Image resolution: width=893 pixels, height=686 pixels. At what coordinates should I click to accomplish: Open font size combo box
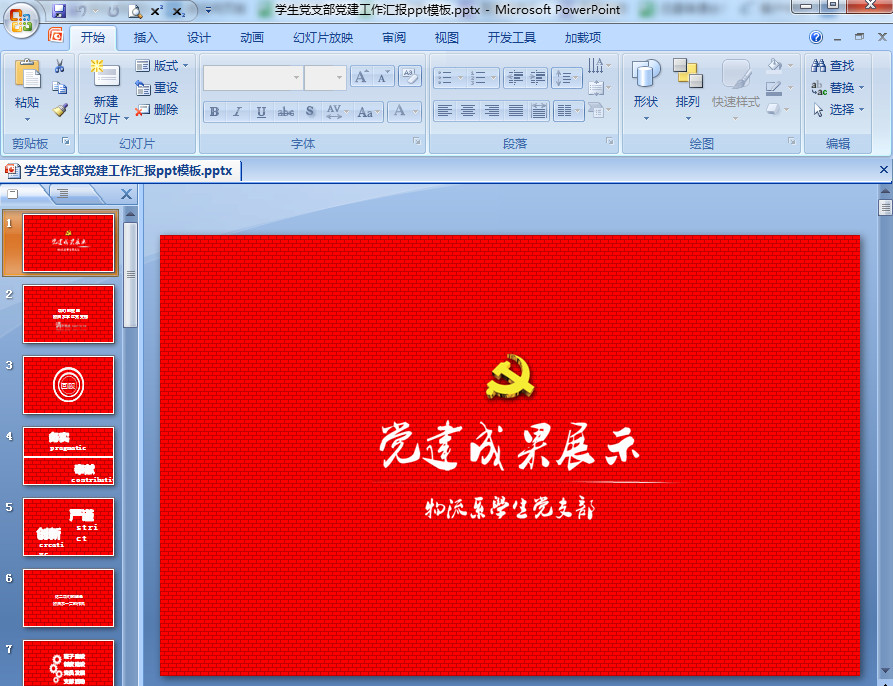click(x=325, y=77)
